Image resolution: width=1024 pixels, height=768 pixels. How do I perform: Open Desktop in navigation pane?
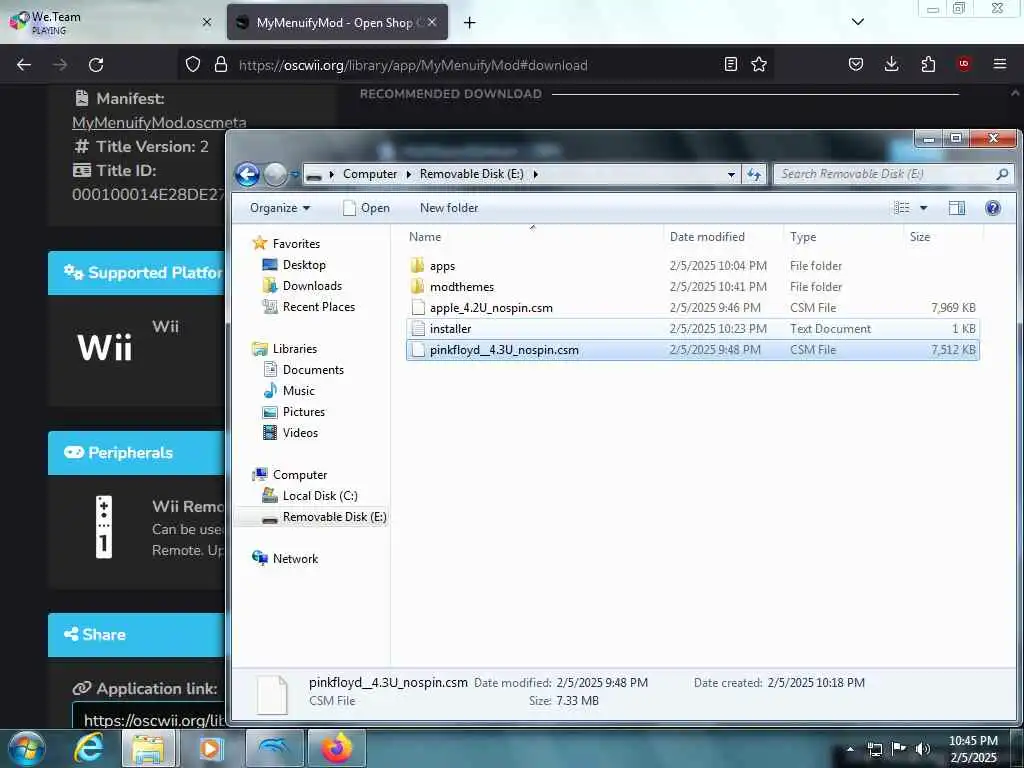tap(304, 264)
